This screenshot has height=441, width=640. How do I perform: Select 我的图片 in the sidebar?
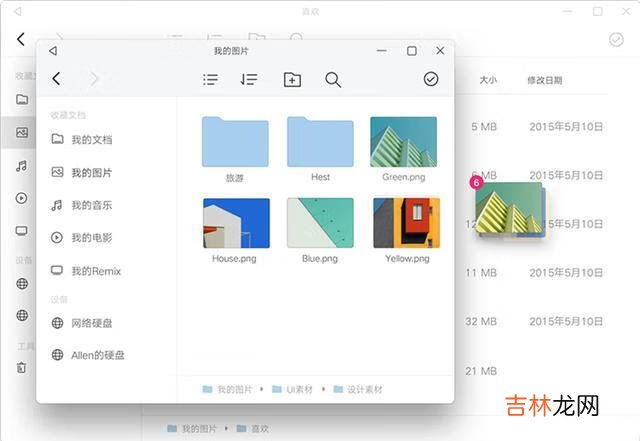point(90,172)
